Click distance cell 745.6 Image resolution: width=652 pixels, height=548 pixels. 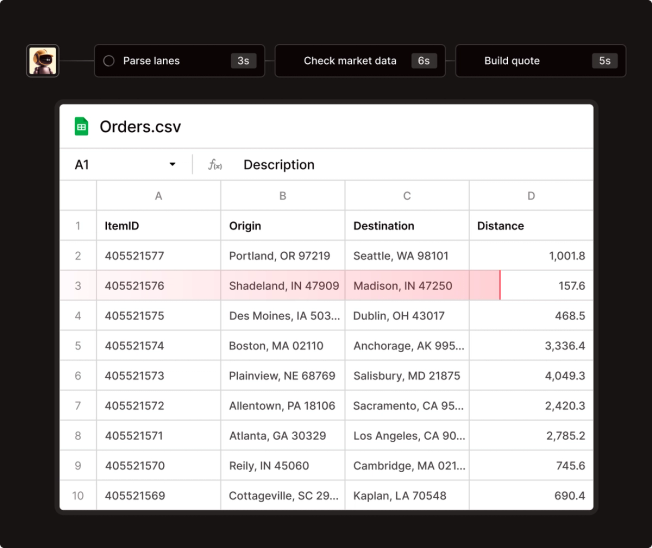click(531, 466)
